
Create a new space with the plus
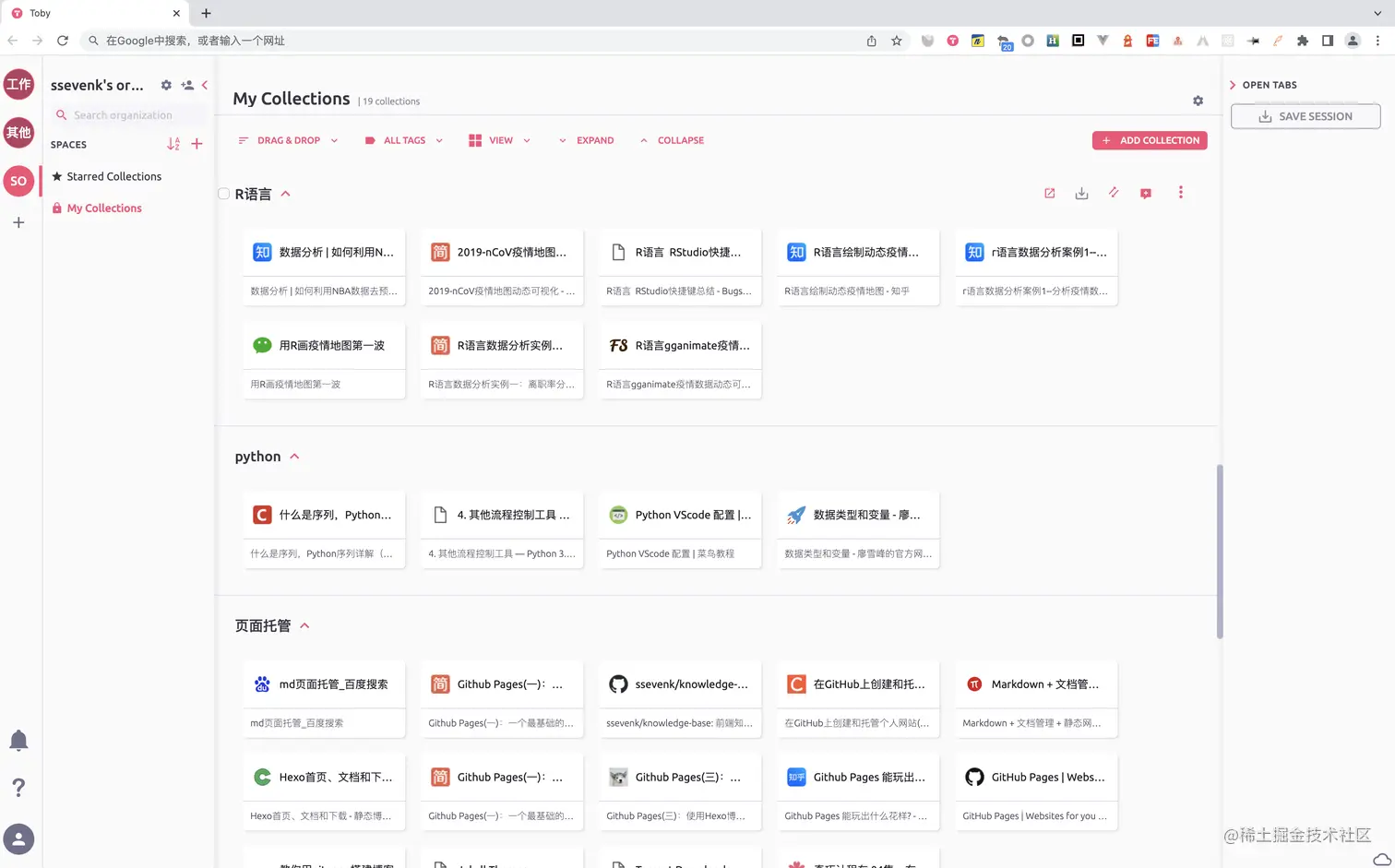point(197,144)
